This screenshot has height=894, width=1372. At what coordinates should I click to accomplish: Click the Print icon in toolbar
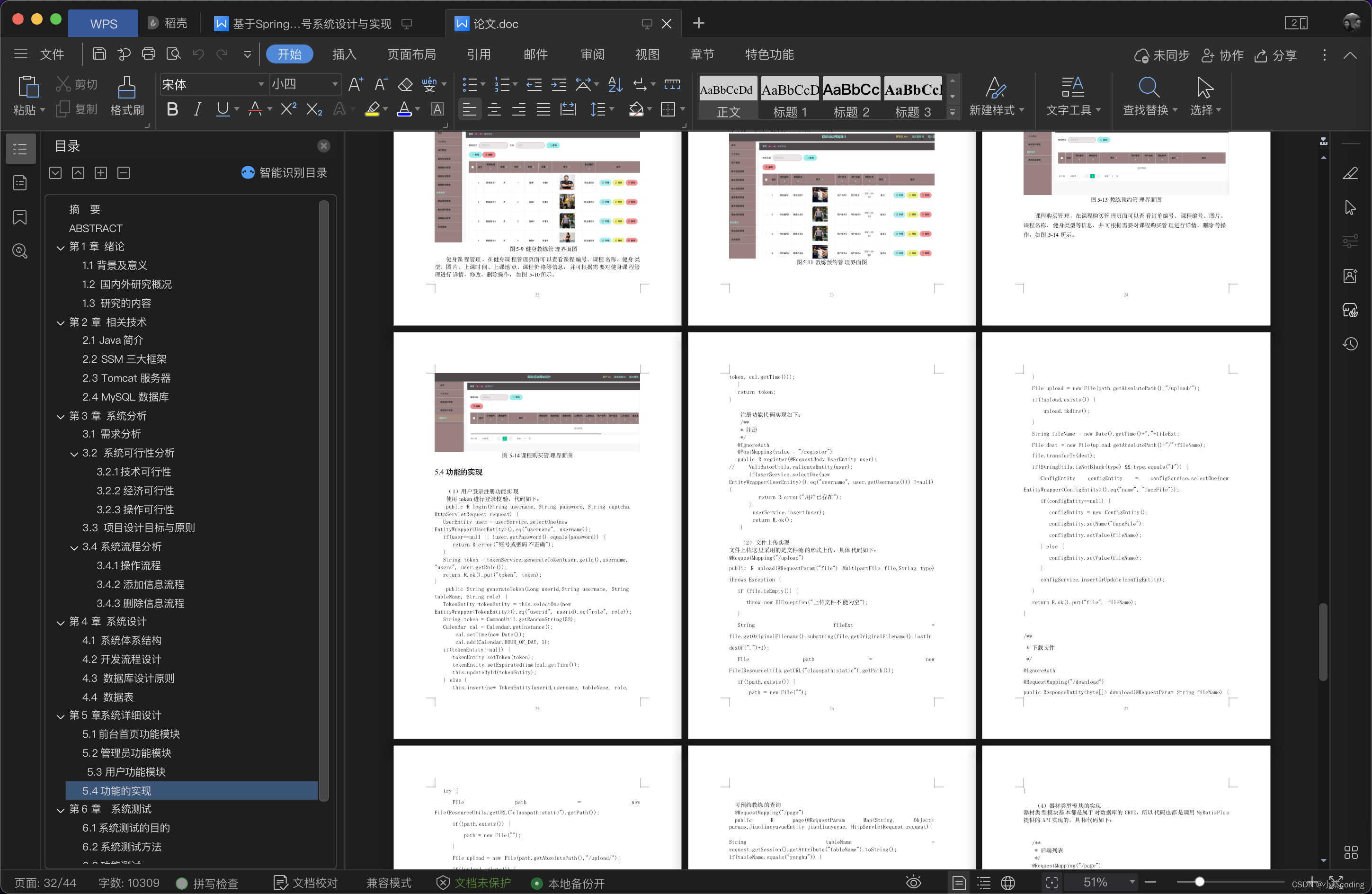[148, 54]
